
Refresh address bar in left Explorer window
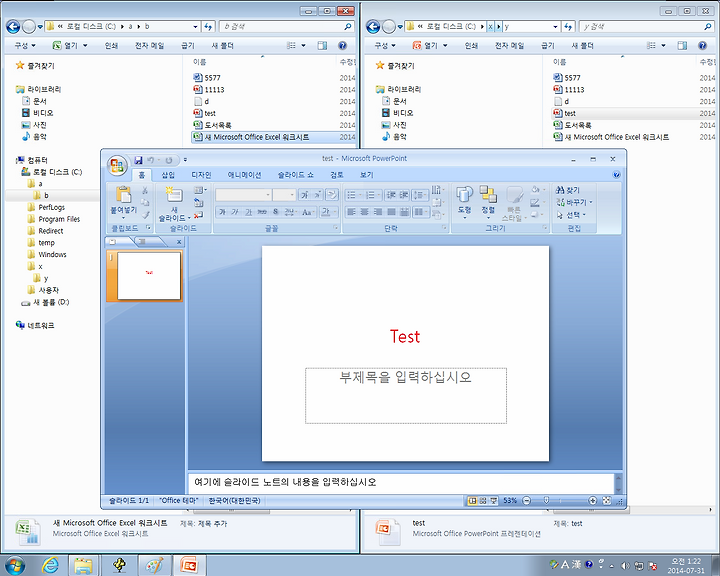click(208, 27)
